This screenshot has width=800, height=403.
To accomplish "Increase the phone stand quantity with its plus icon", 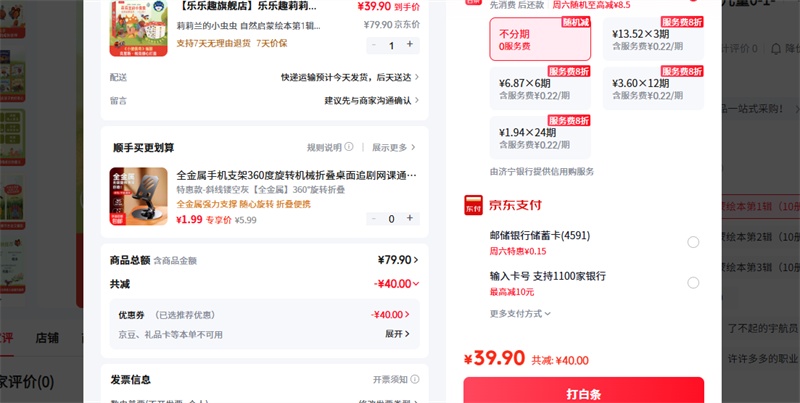I will [x=410, y=218].
